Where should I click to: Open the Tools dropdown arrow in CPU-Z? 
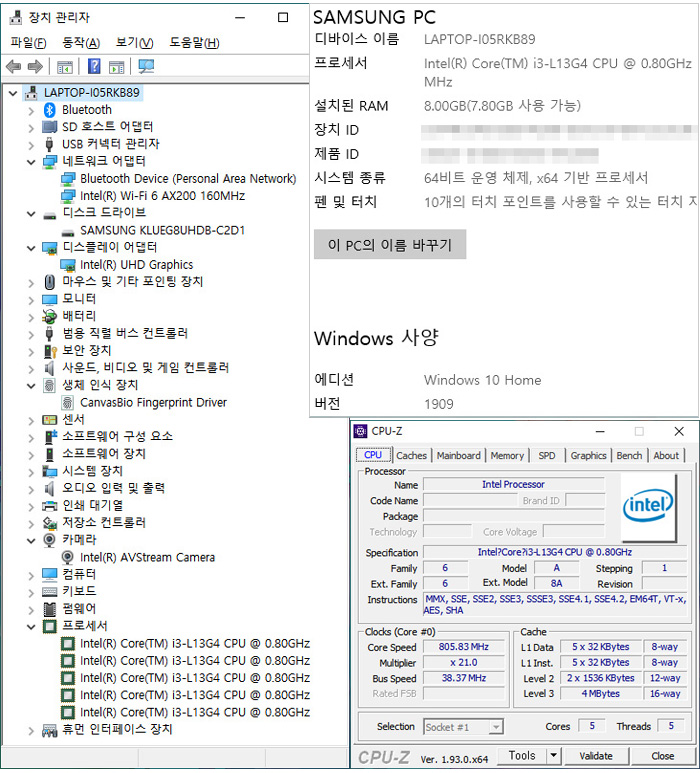pyautogui.click(x=554, y=755)
